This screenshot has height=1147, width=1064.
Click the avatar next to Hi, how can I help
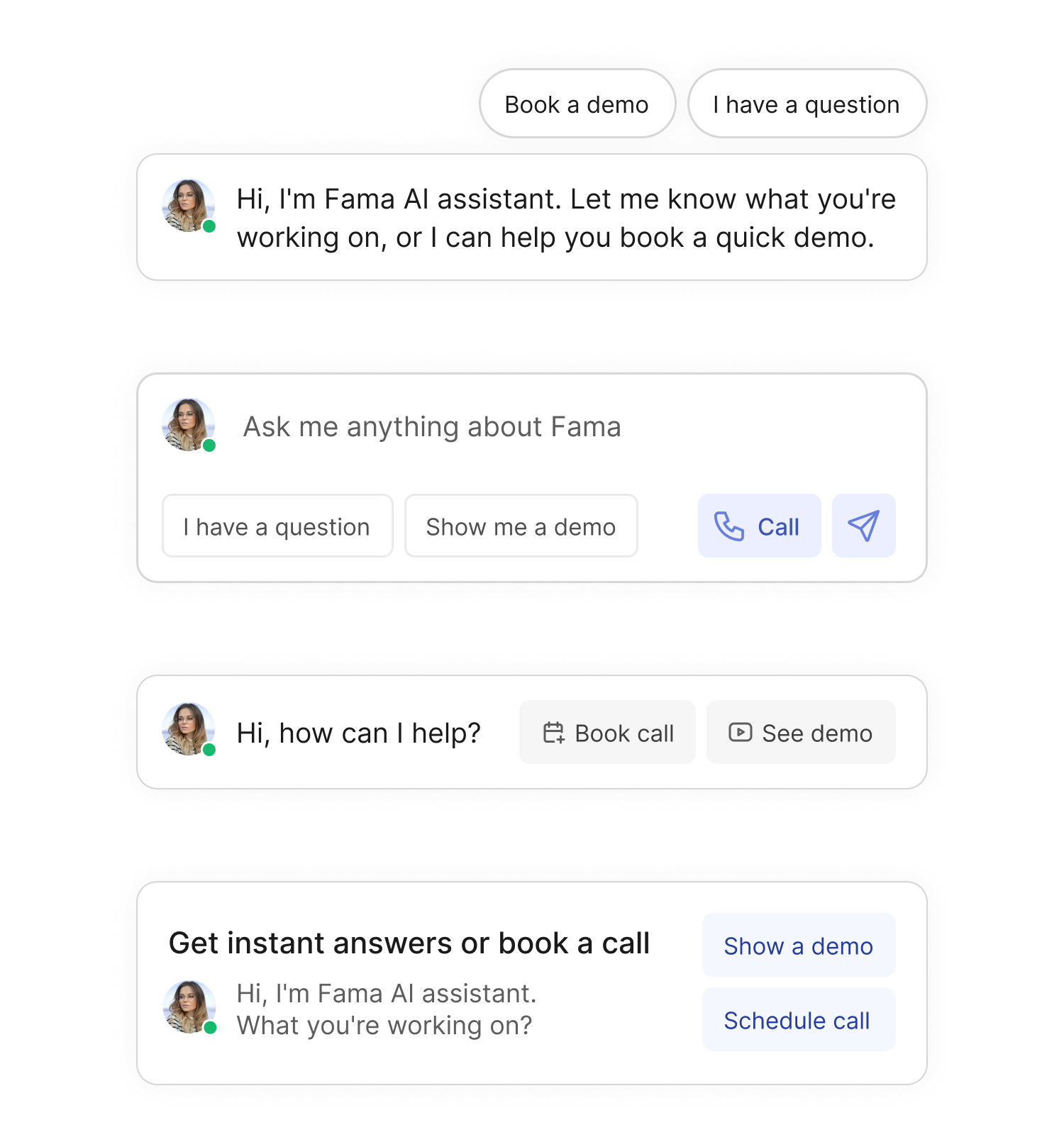(189, 729)
